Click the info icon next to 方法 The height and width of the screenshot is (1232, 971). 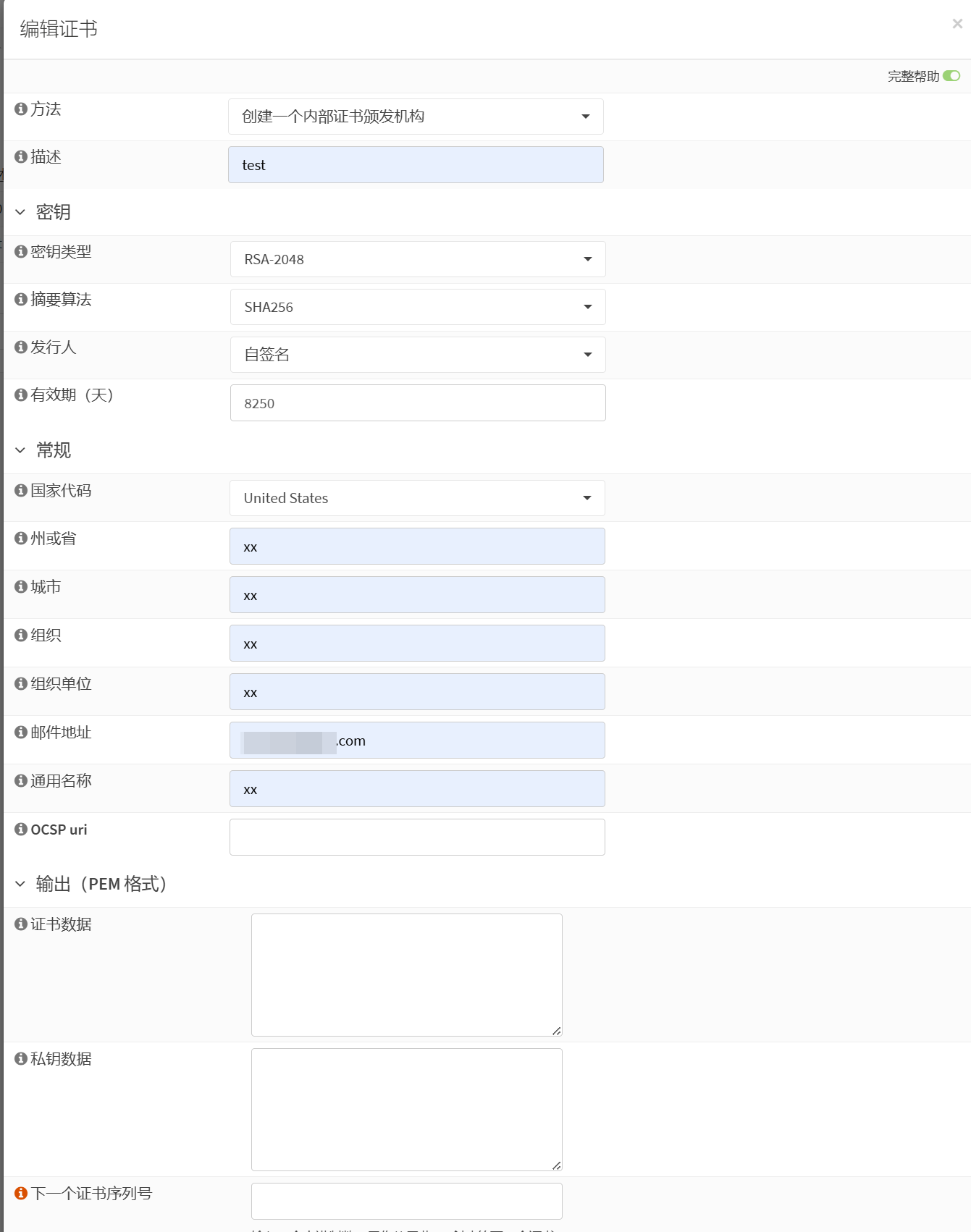(21, 109)
